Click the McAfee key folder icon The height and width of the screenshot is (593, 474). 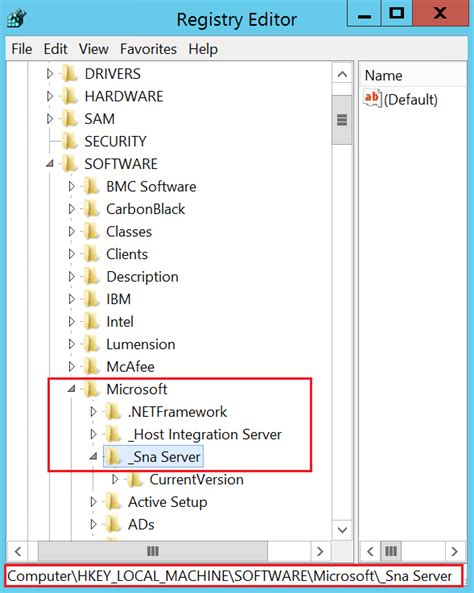[x=92, y=366]
